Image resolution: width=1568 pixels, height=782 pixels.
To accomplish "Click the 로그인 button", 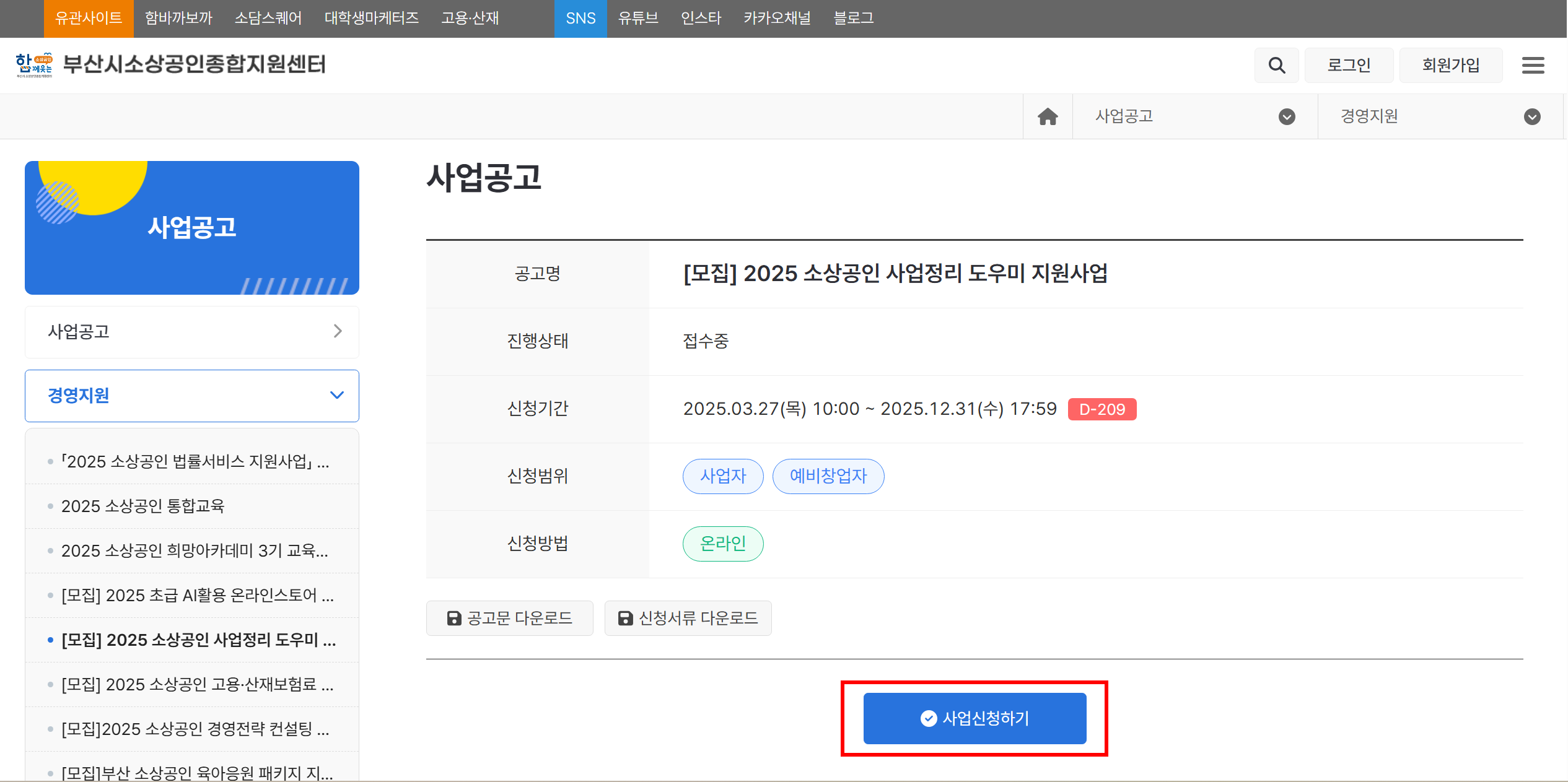I will tap(1349, 64).
